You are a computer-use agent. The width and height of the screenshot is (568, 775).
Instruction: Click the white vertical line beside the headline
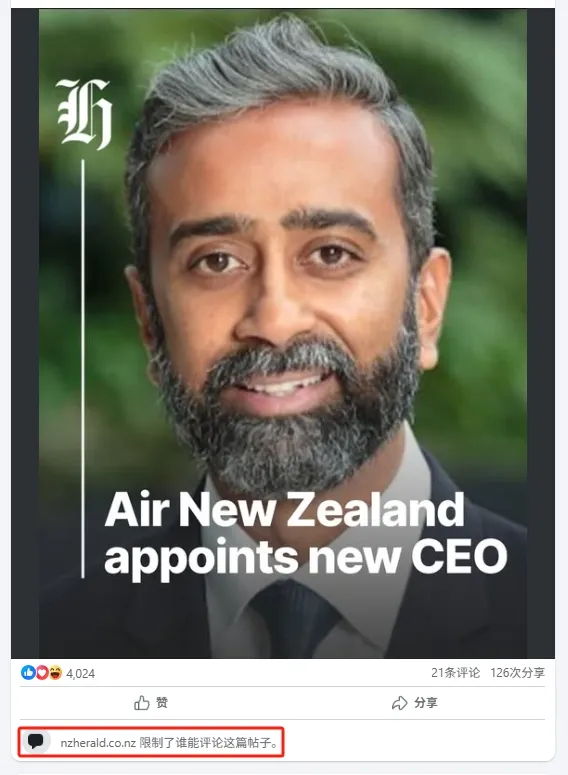click(83, 368)
